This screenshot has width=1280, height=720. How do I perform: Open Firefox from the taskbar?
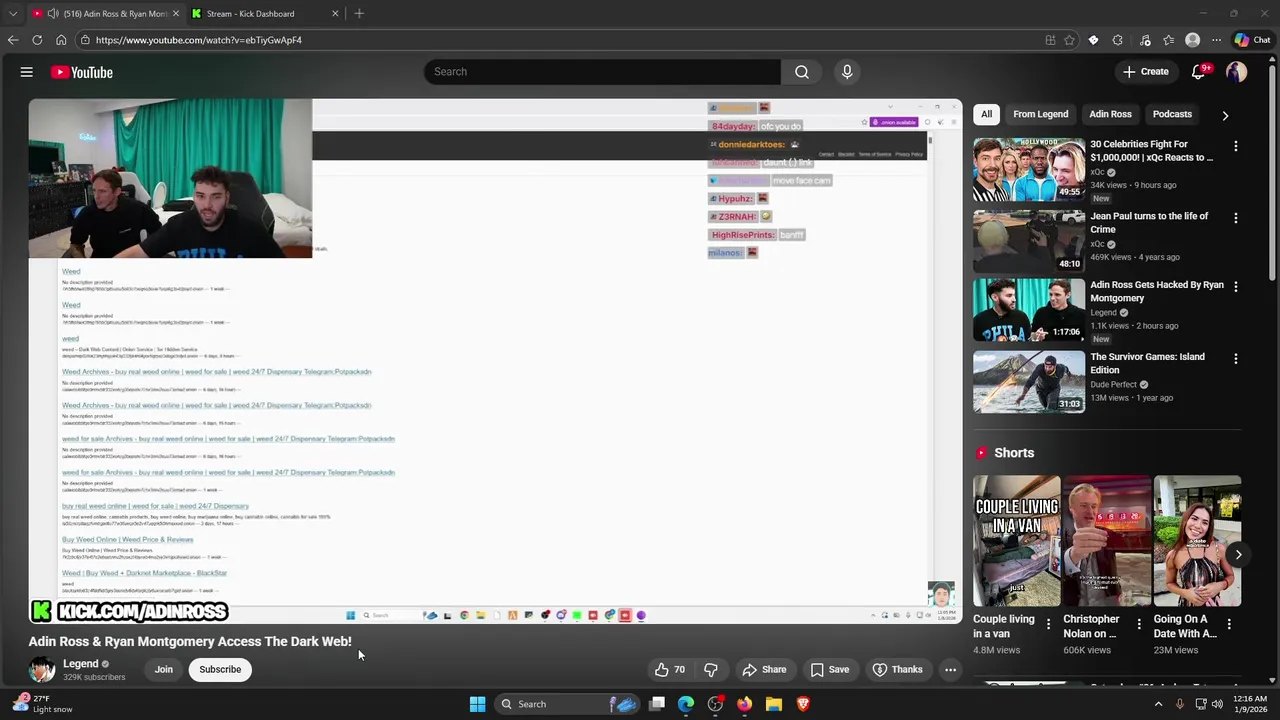pos(744,704)
